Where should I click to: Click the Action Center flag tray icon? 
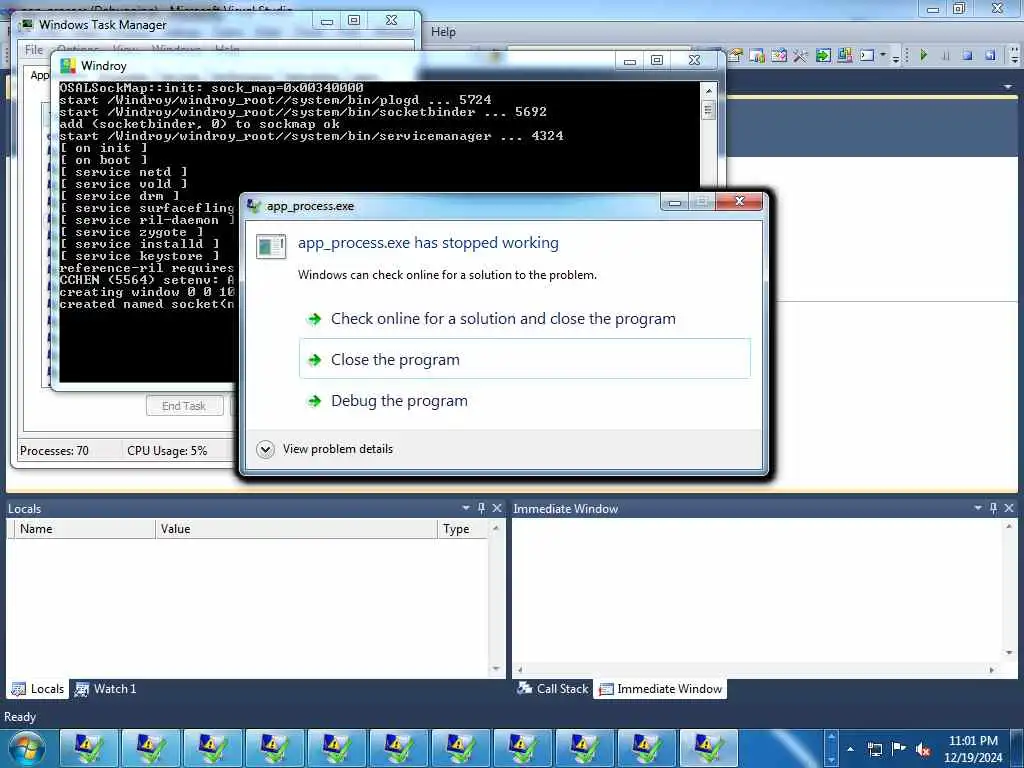click(899, 749)
